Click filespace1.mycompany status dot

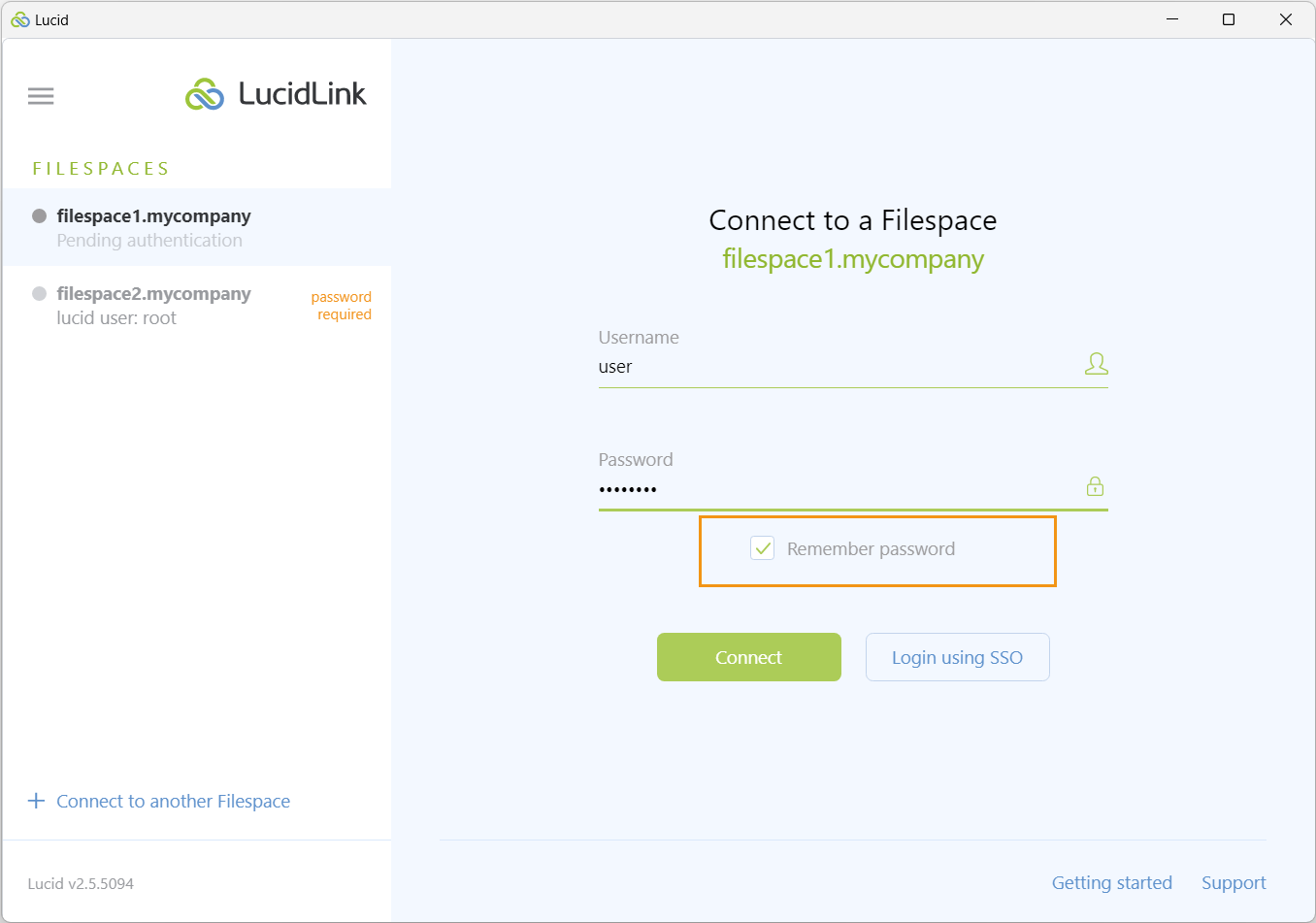pyautogui.click(x=40, y=215)
